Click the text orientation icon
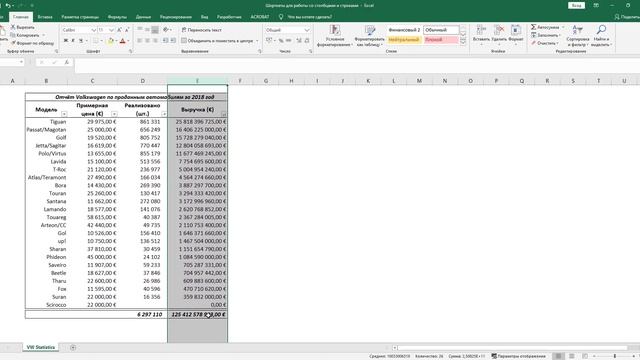The image size is (640, 360). [166, 30]
